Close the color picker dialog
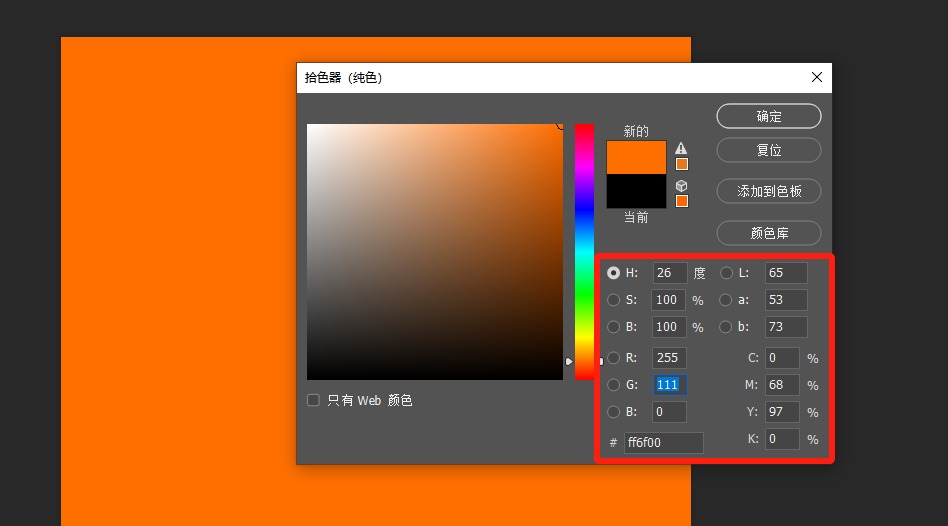The width and height of the screenshot is (948, 526). [x=817, y=77]
